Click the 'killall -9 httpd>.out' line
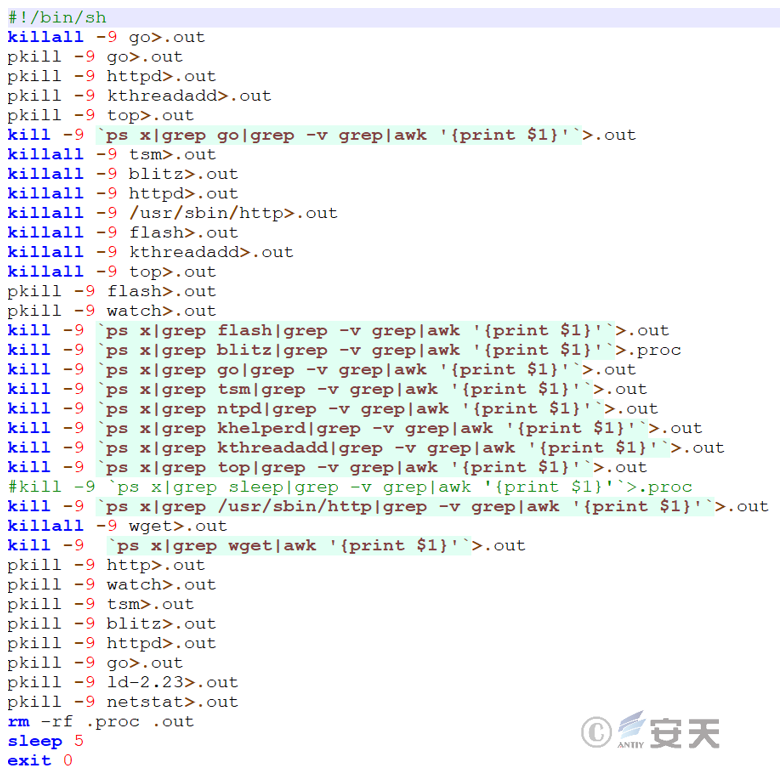The image size is (782, 774). tap(123, 194)
